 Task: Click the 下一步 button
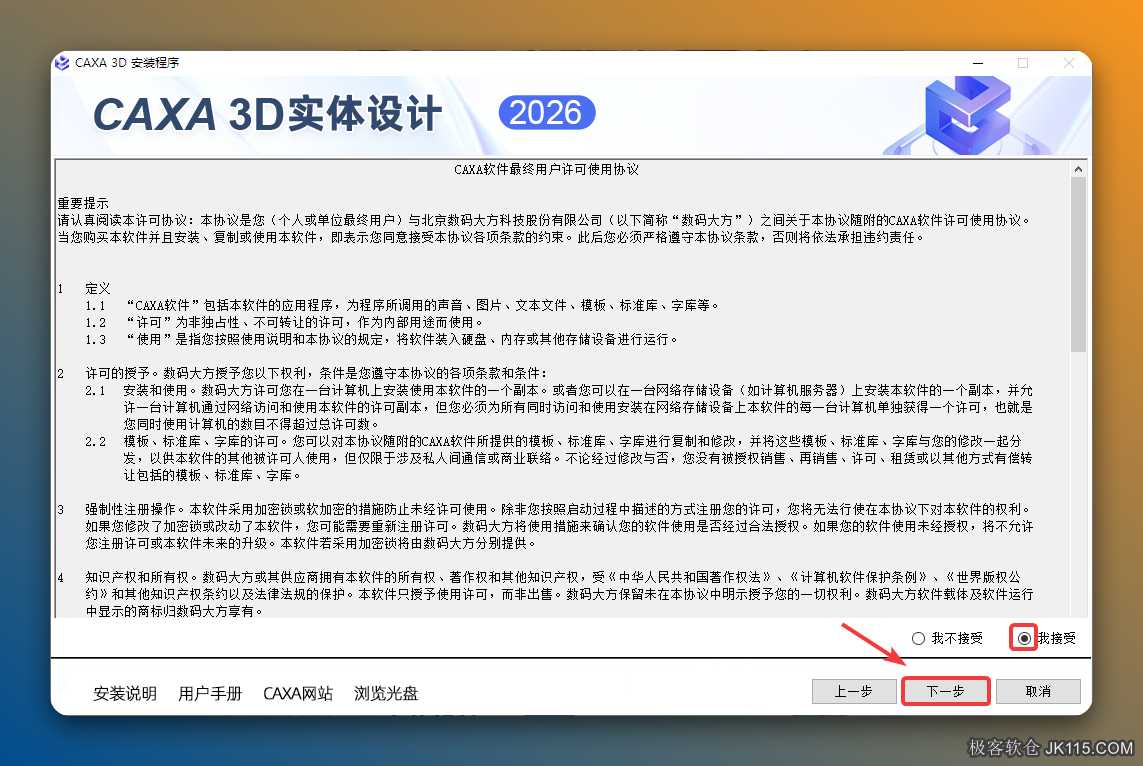(x=945, y=691)
